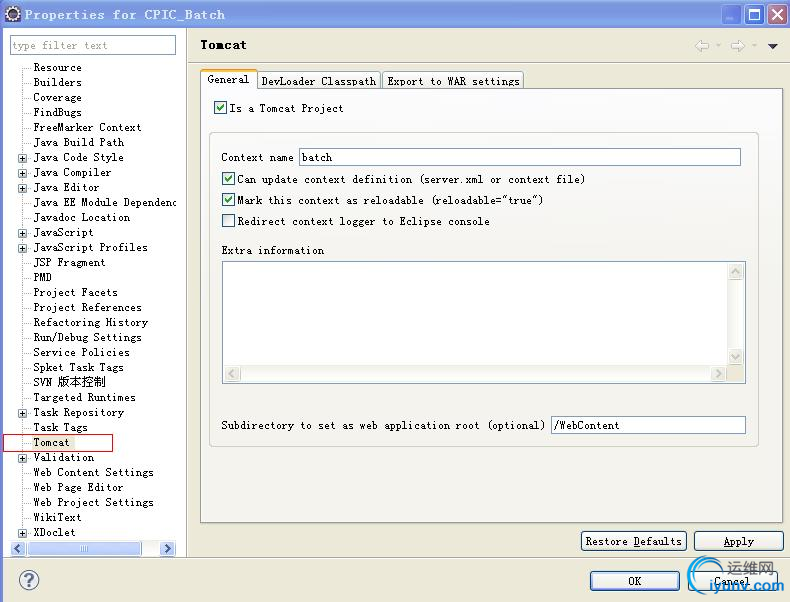Select JSP Fragment item
The image size is (790, 602).
tap(70, 262)
